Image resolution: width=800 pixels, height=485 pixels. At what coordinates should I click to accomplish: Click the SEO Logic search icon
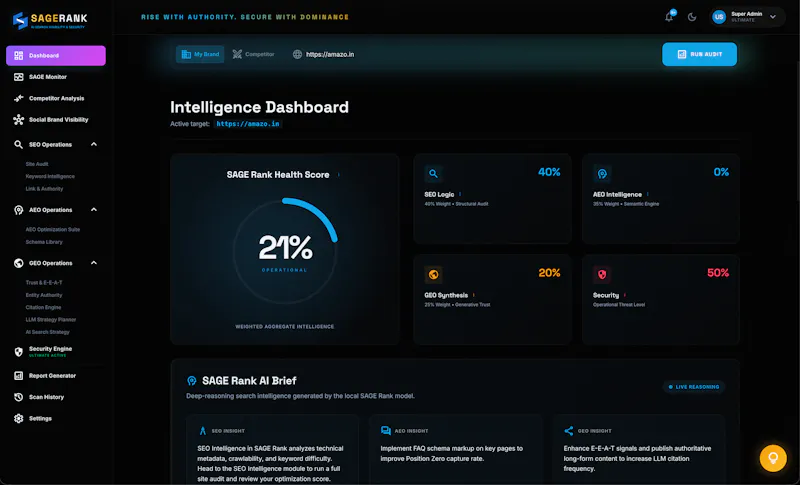(x=433, y=174)
